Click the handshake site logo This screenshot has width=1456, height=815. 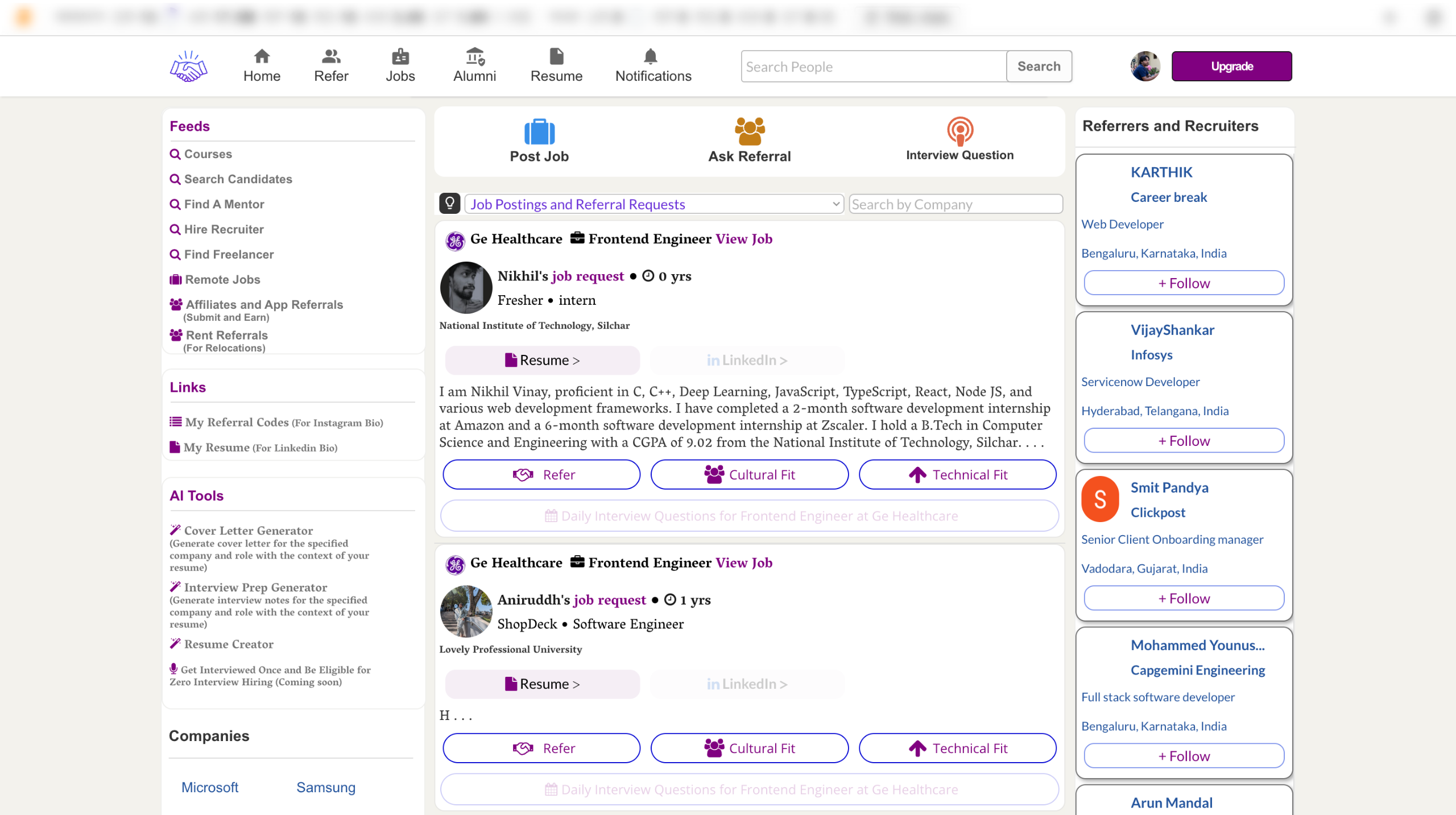tap(188, 67)
